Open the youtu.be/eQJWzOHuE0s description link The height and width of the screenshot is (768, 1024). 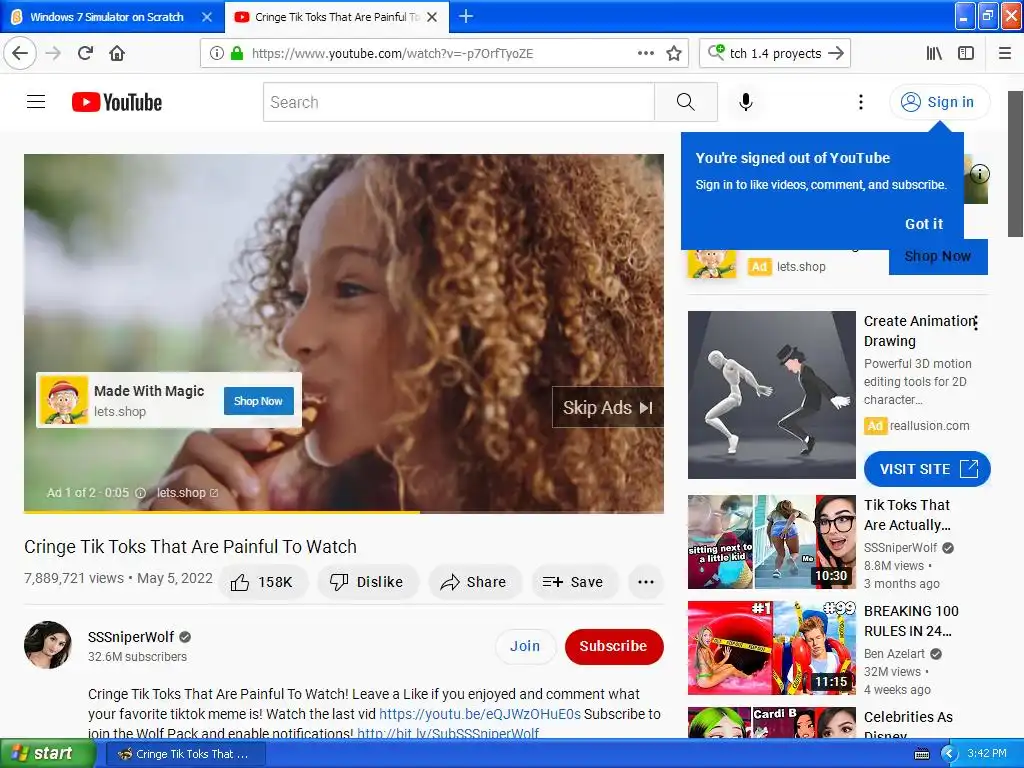[480, 714]
